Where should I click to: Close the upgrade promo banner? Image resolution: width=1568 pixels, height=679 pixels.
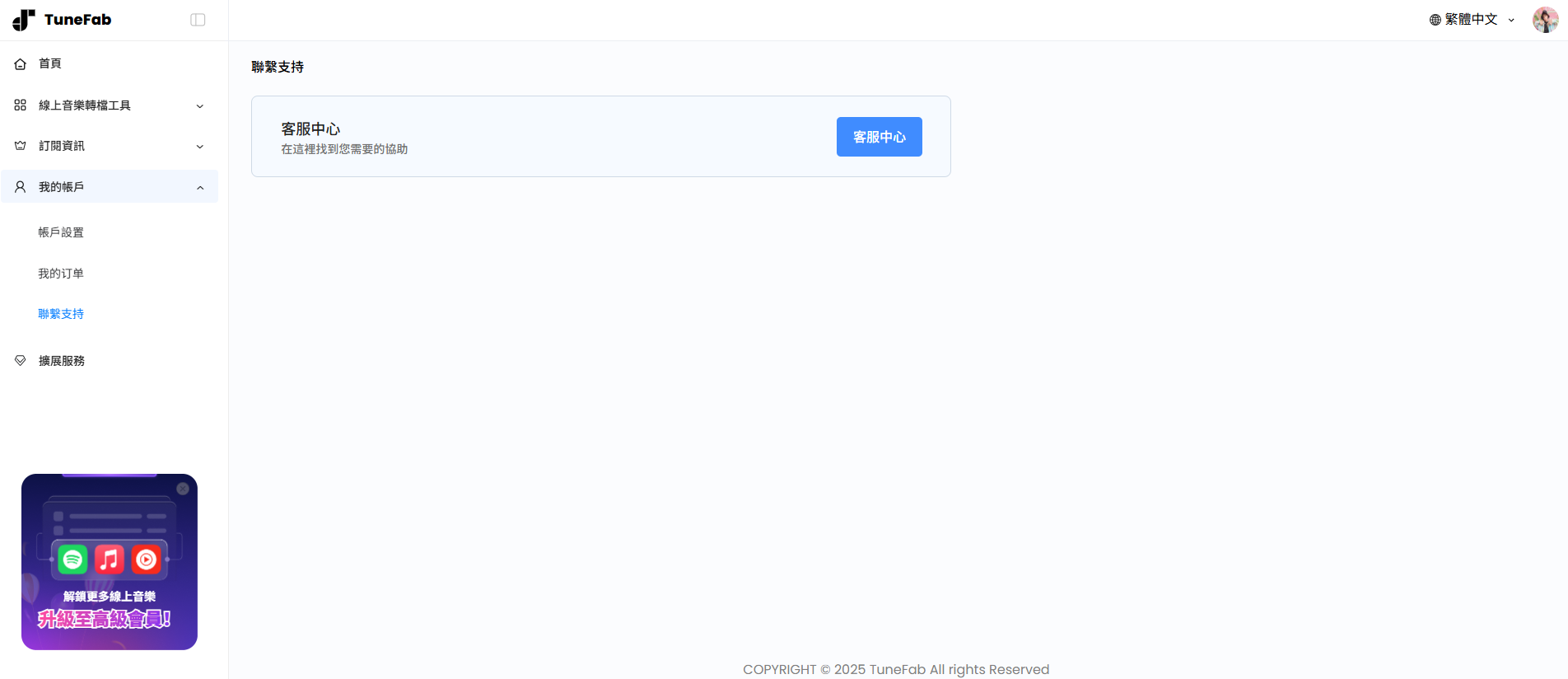[x=183, y=489]
